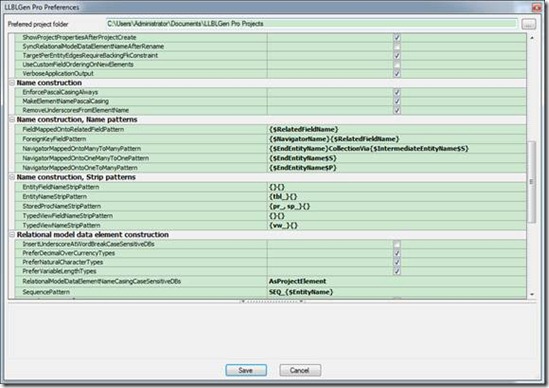Open the AsProjectElement casing value
This screenshot has height=388, width=549.
tap(397, 281)
